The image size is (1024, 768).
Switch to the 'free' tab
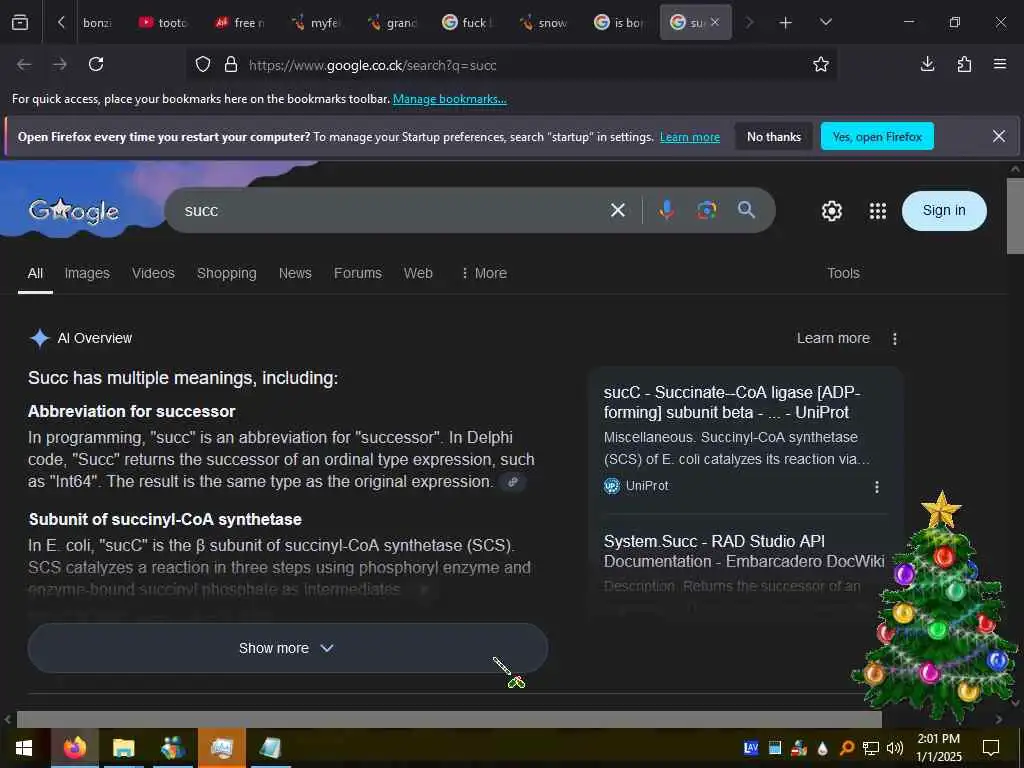coord(239,23)
